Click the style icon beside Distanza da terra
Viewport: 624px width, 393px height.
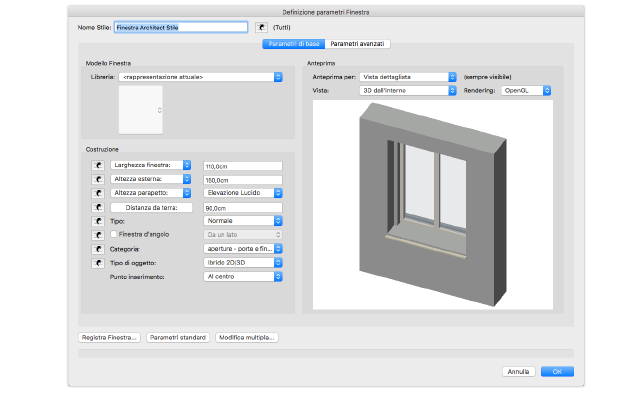[x=98, y=208]
